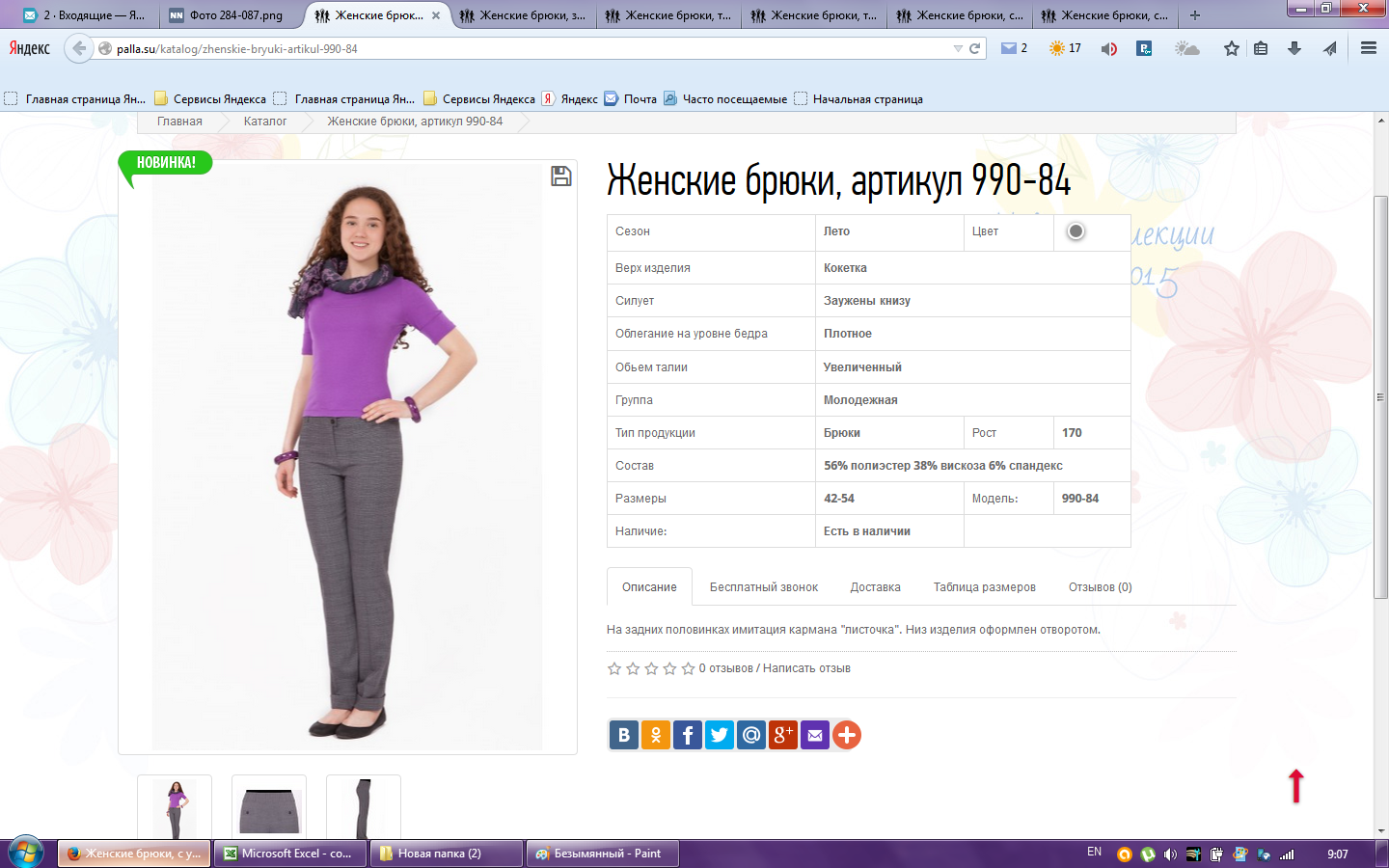The width and height of the screenshot is (1389, 868).
Task: Open the downloads arrow icon
Action: tap(1294, 48)
